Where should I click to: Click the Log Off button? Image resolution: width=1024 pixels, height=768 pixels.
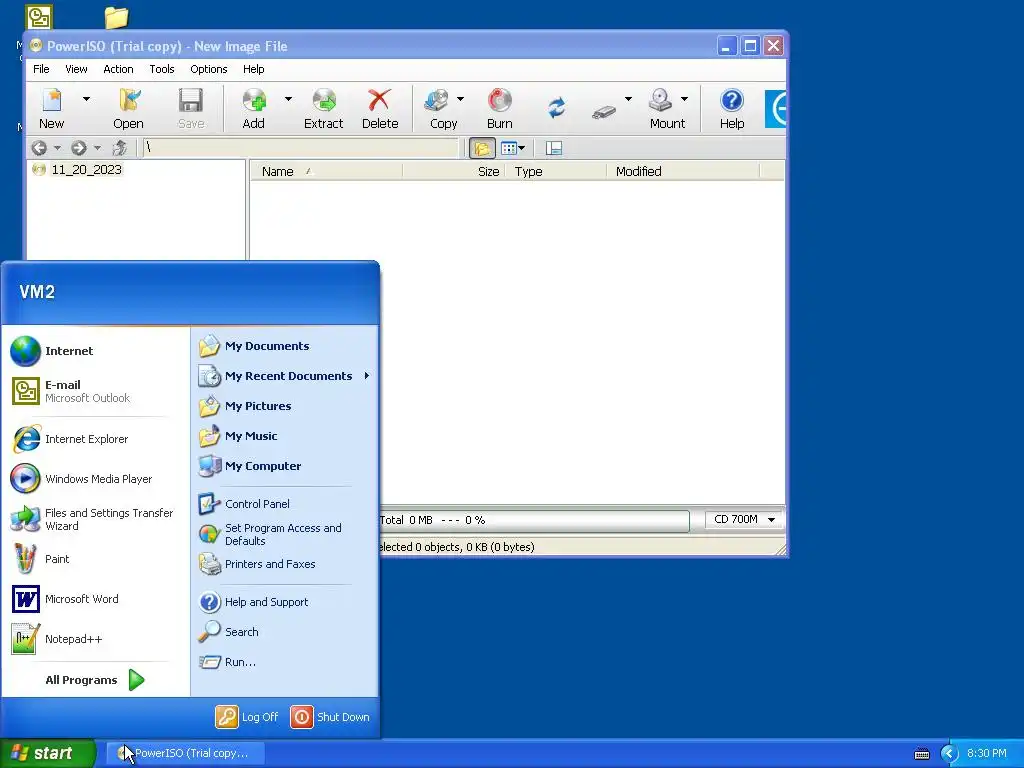247,717
